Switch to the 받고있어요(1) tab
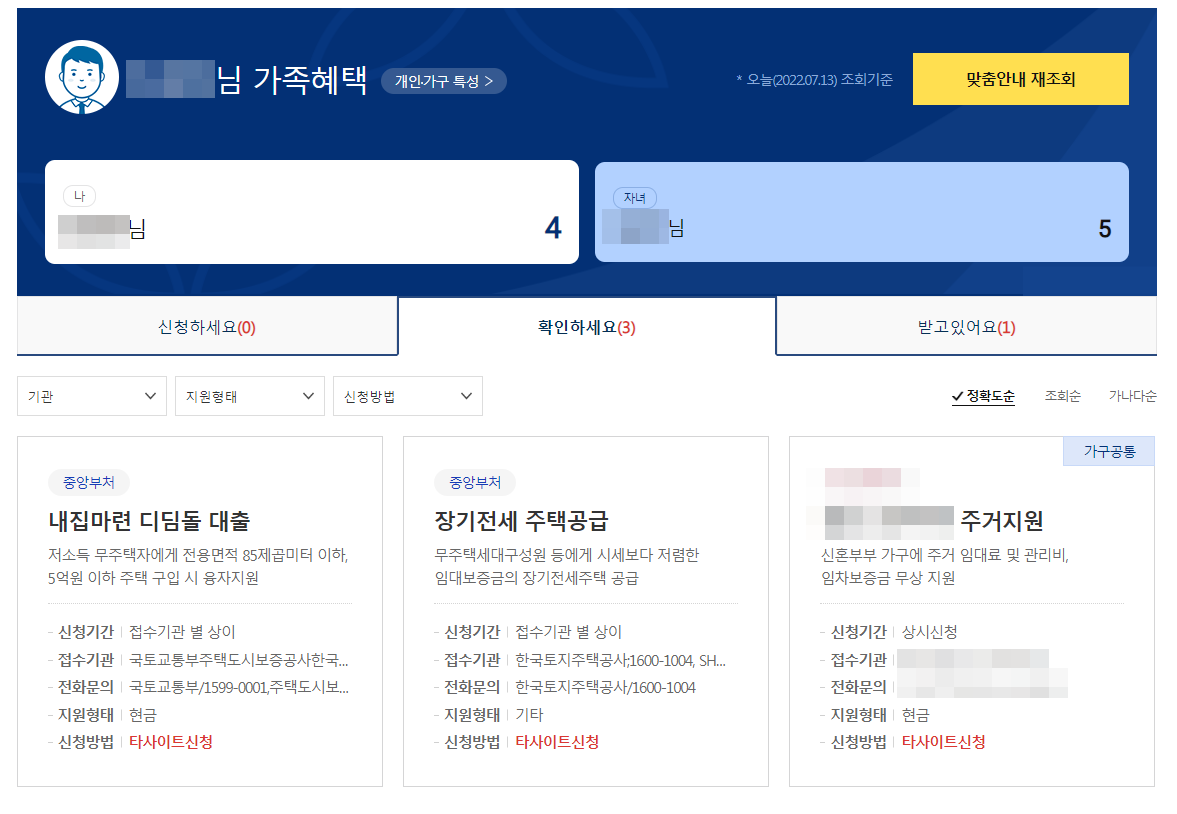This screenshot has height=814, width=1177. (x=966, y=327)
